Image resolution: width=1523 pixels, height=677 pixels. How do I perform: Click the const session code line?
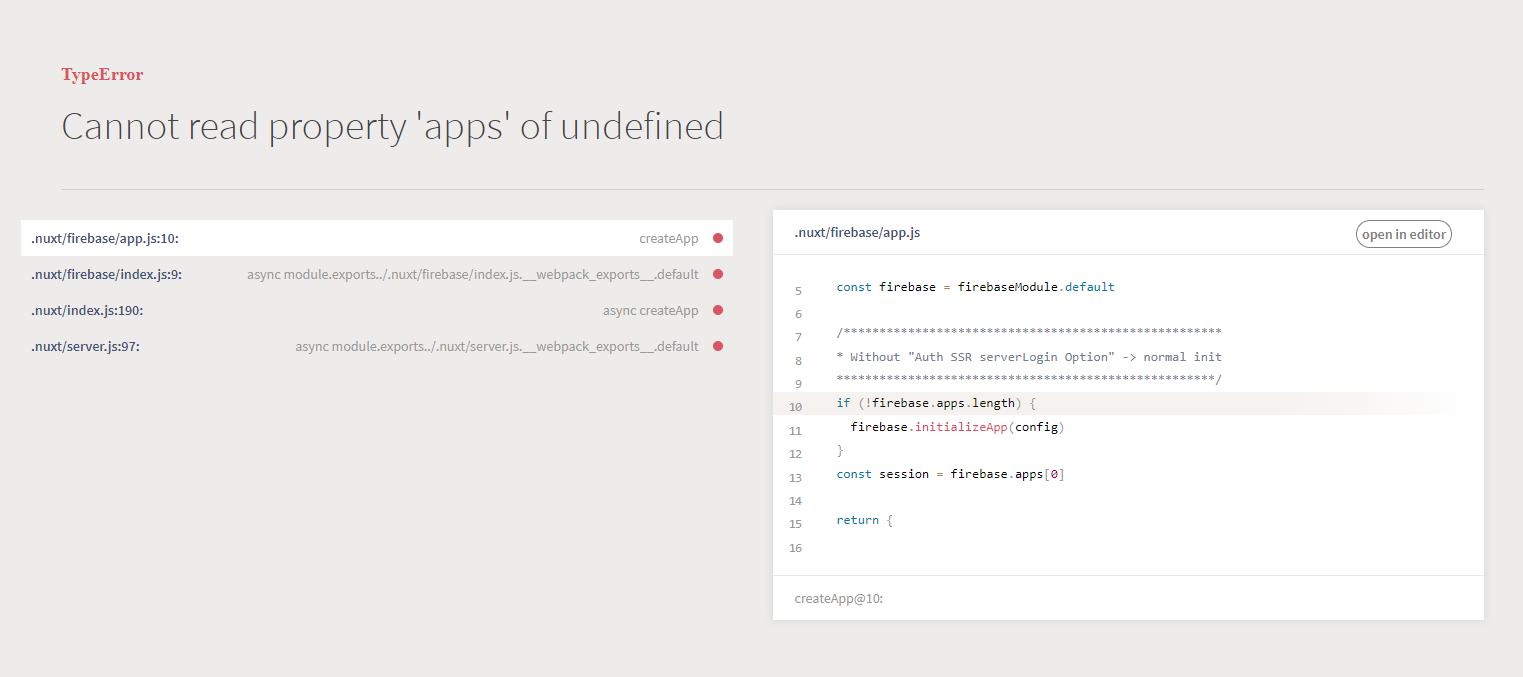(x=950, y=474)
